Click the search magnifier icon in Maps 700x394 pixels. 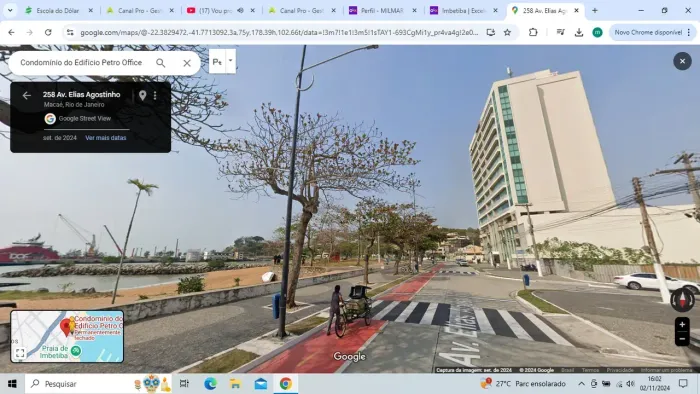pos(161,63)
